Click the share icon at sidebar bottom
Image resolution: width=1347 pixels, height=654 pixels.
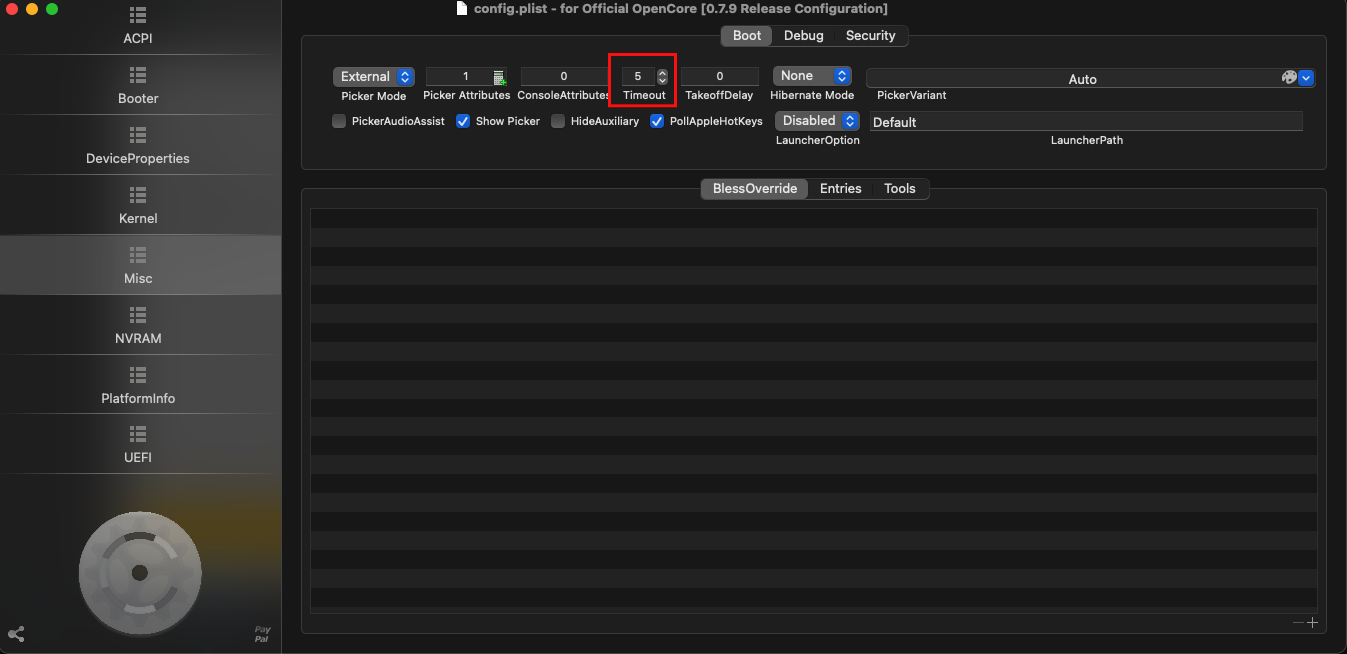tap(16, 634)
